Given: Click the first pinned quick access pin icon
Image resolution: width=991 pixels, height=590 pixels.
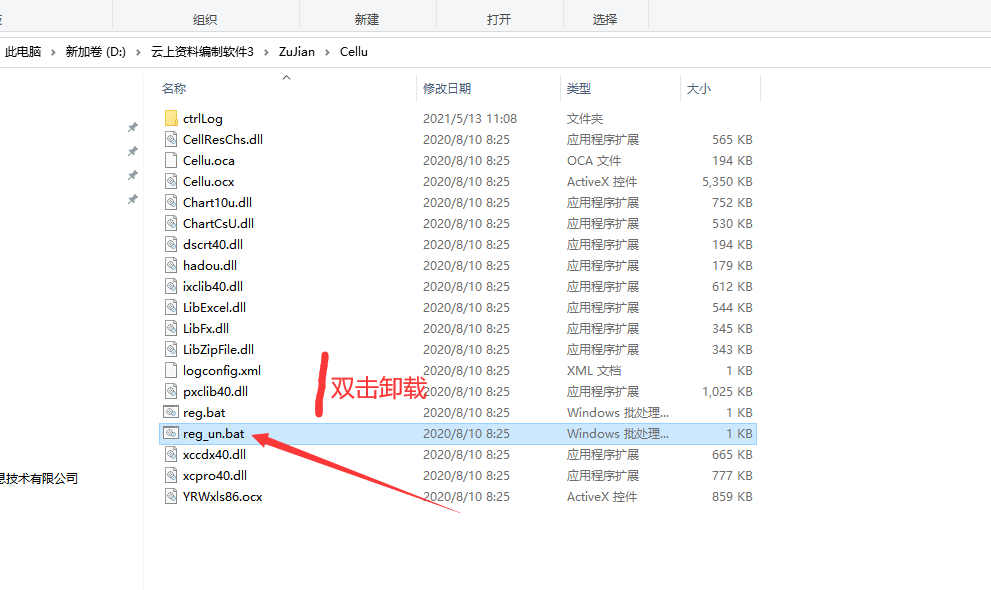Looking at the screenshot, I should point(132,128).
